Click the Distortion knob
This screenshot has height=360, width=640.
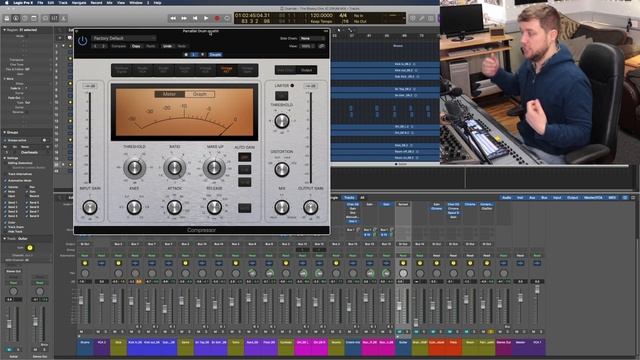(x=282, y=169)
